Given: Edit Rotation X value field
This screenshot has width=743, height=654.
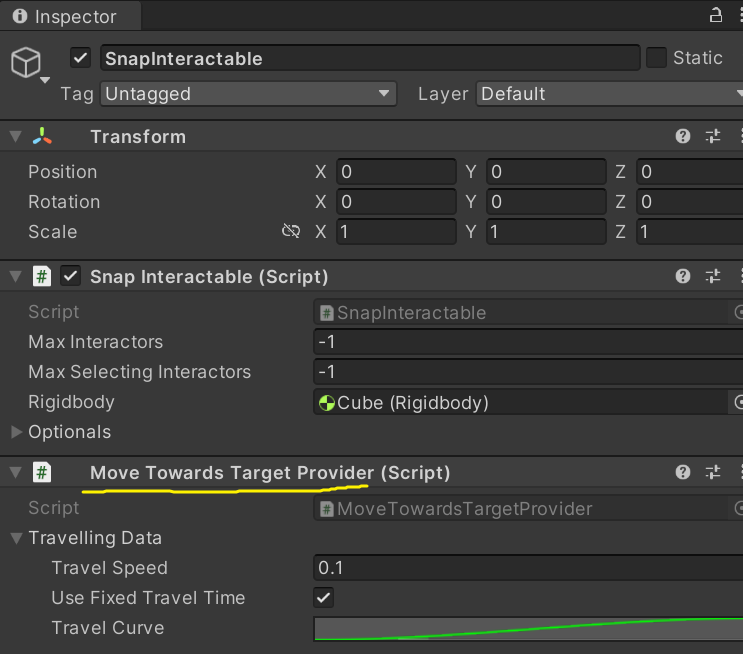Looking at the screenshot, I should click(x=396, y=202).
